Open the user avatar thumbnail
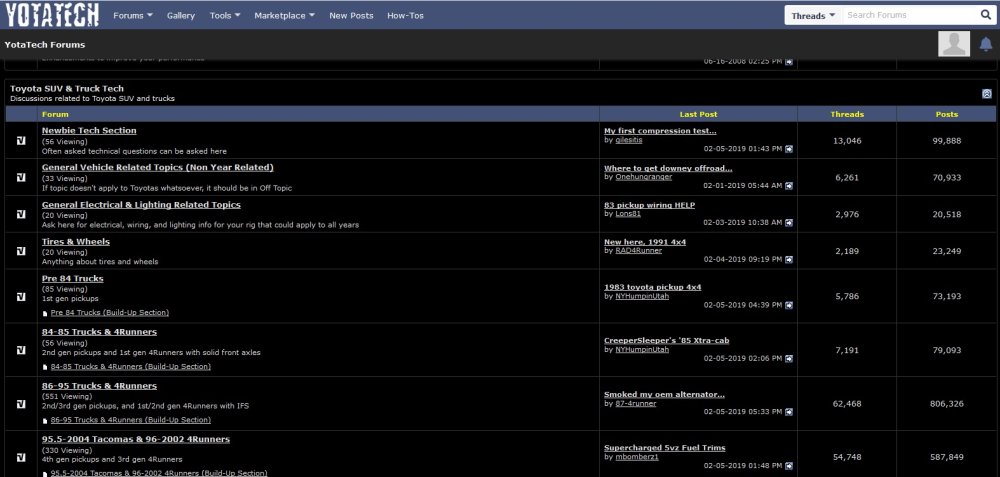This screenshot has height=477, width=1000. click(953, 44)
